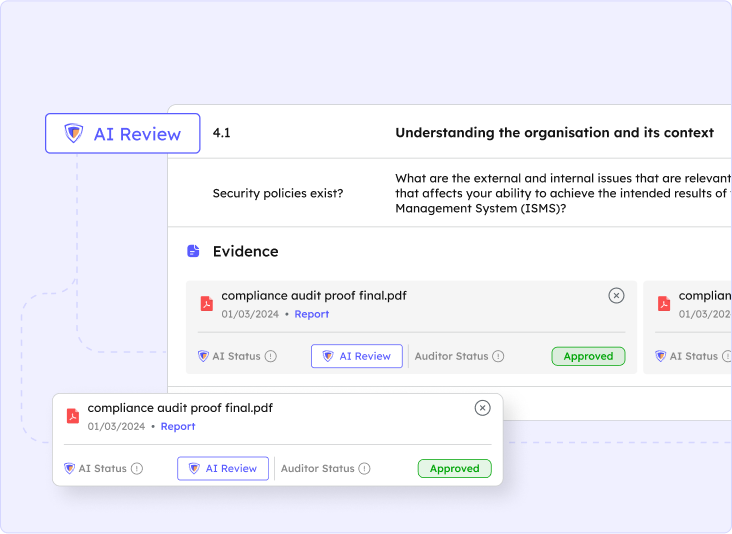Click the large AI Review callout button
The width and height of the screenshot is (732, 534).
pos(123,134)
